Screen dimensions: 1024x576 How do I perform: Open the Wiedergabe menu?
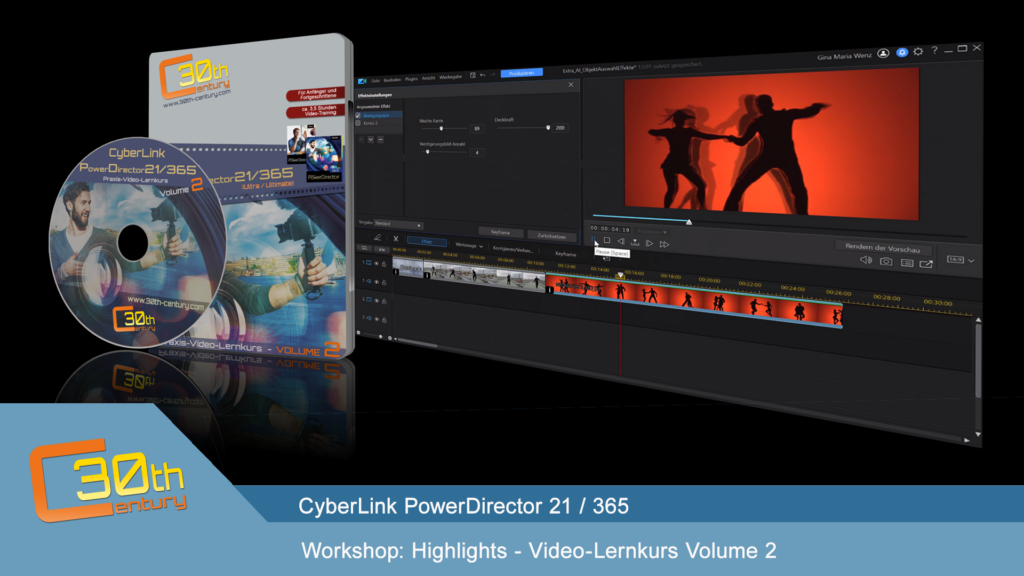[x=451, y=76]
